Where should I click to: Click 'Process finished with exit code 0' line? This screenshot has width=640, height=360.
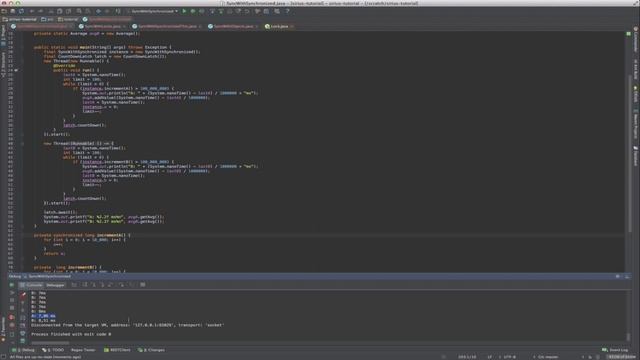point(71,334)
